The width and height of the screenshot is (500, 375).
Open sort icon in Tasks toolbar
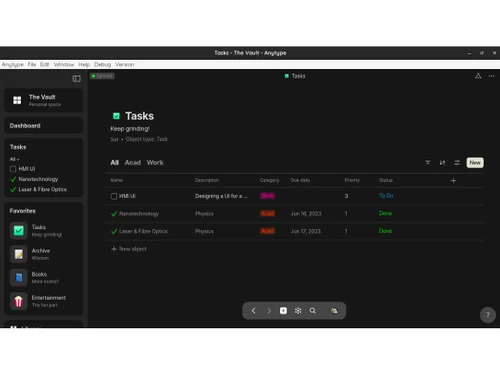click(442, 163)
